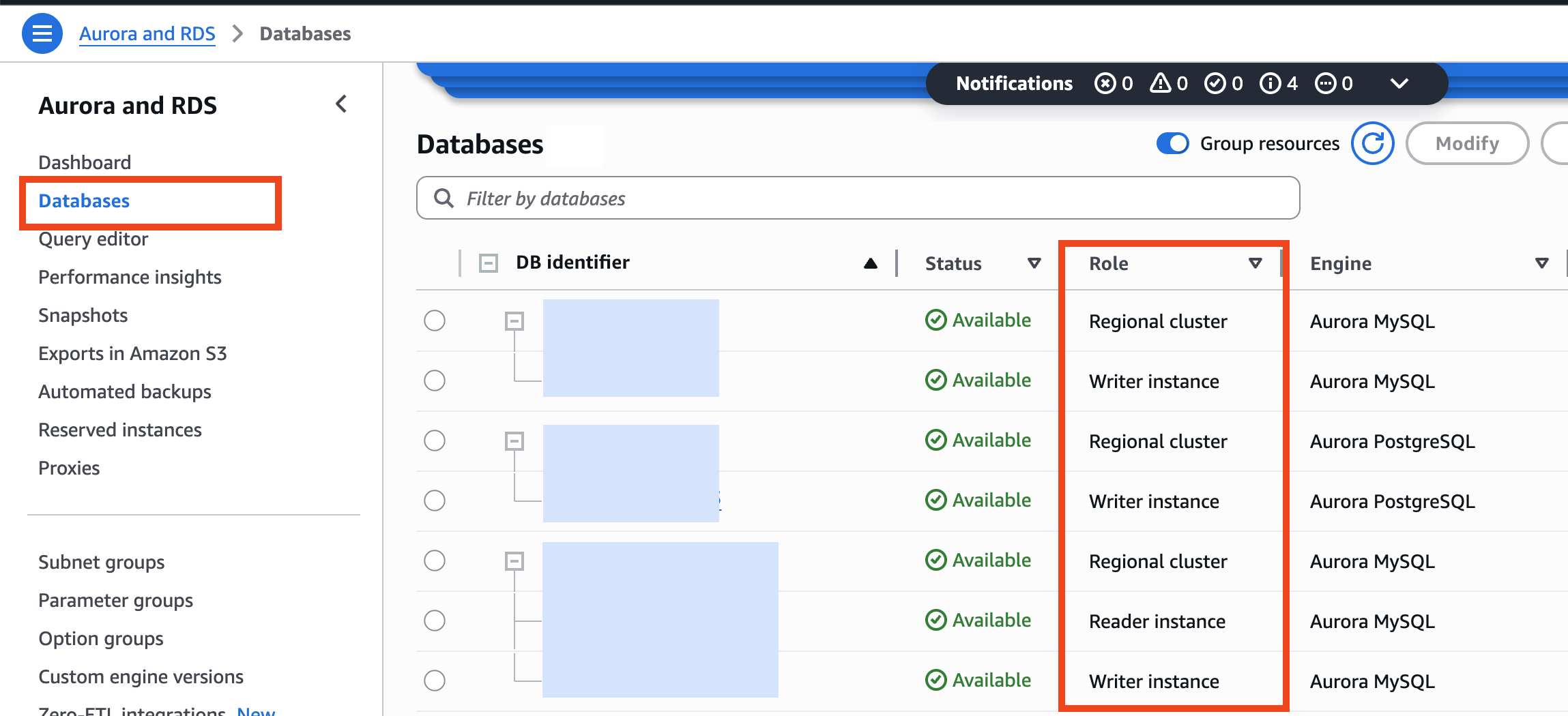
Task: Click the Role column header
Action: 1109,263
